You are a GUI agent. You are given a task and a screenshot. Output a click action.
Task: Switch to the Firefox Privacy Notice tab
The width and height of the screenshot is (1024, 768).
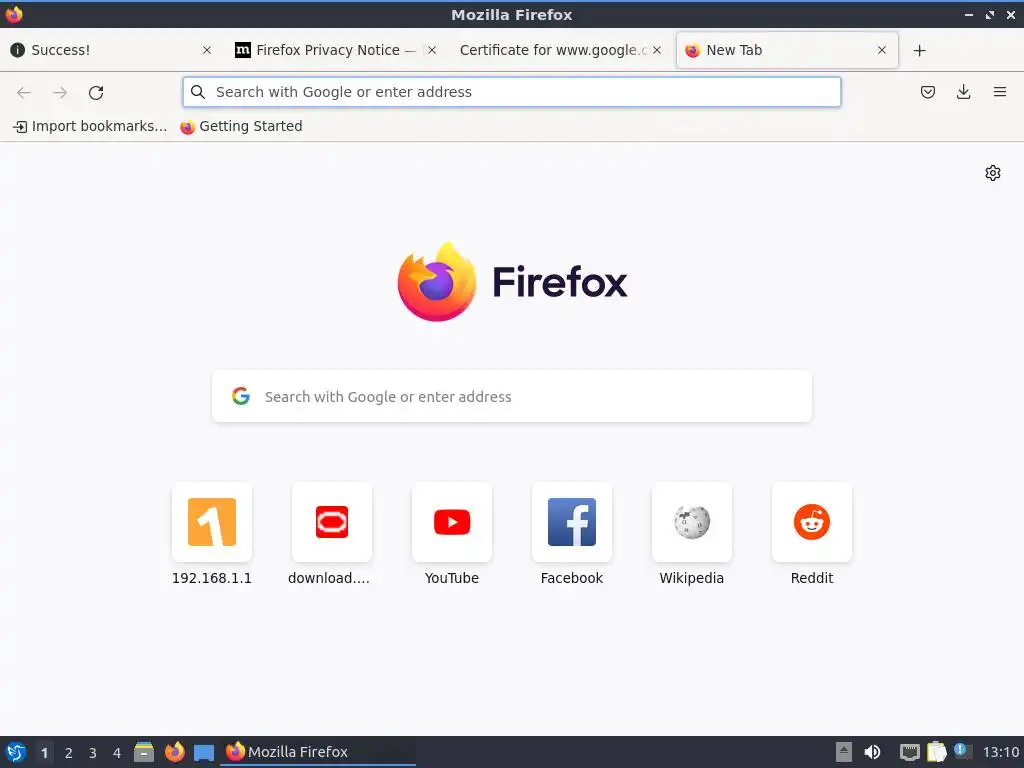coord(336,50)
